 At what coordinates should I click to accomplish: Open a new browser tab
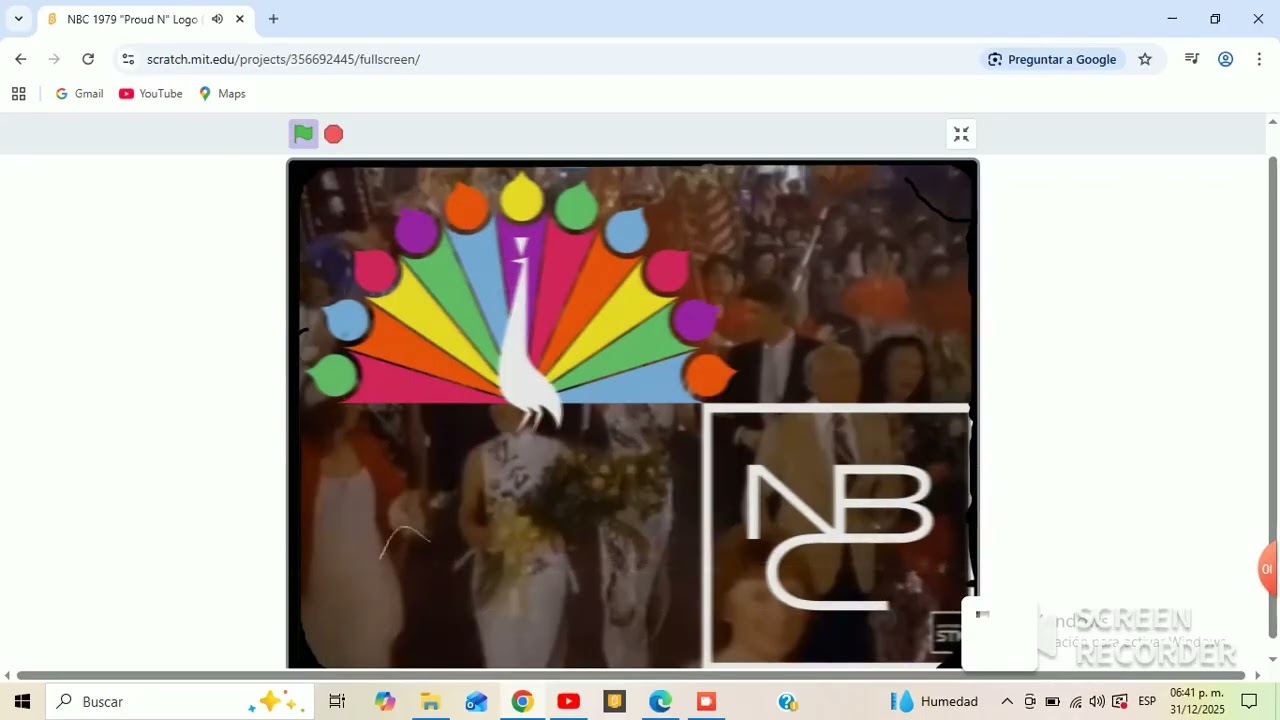pos(273,19)
